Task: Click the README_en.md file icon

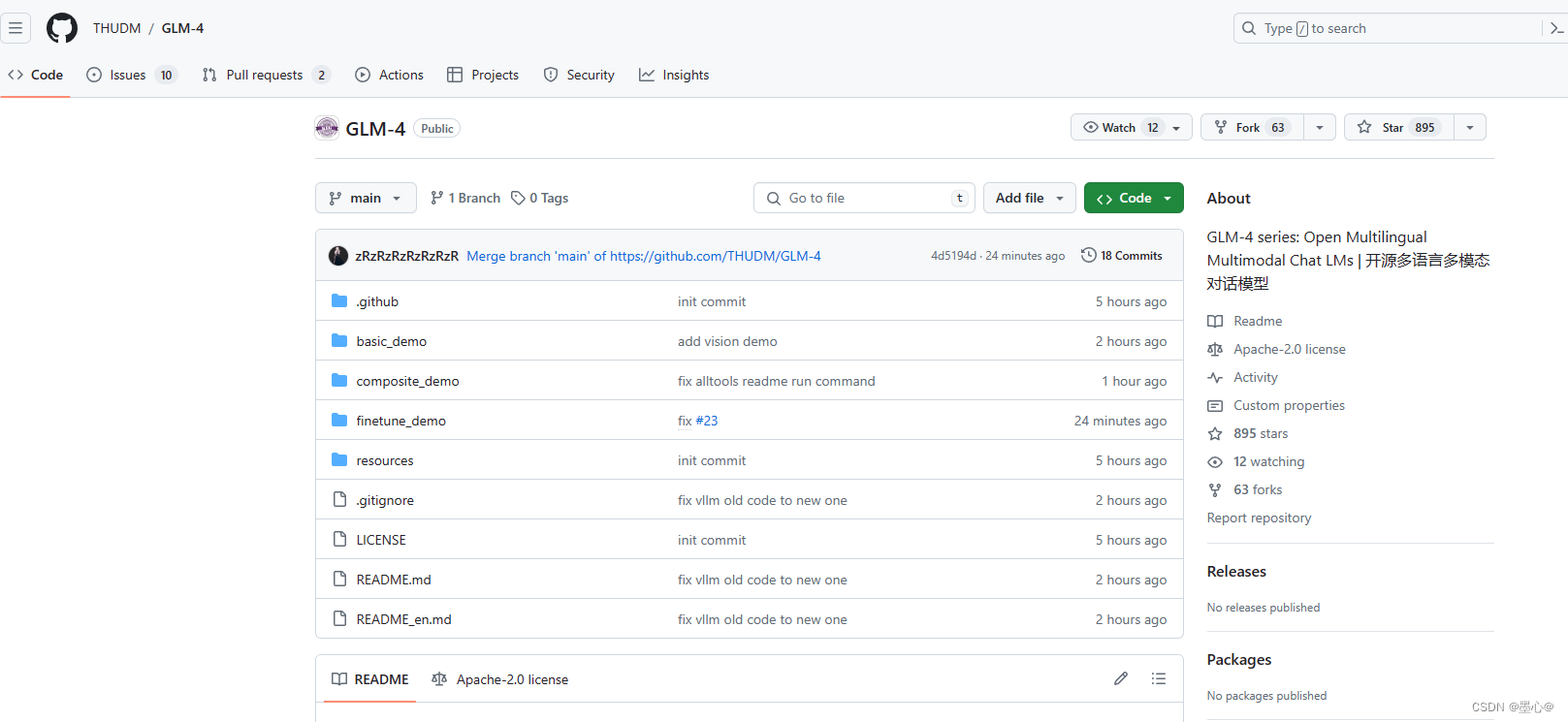Action: pos(339,619)
